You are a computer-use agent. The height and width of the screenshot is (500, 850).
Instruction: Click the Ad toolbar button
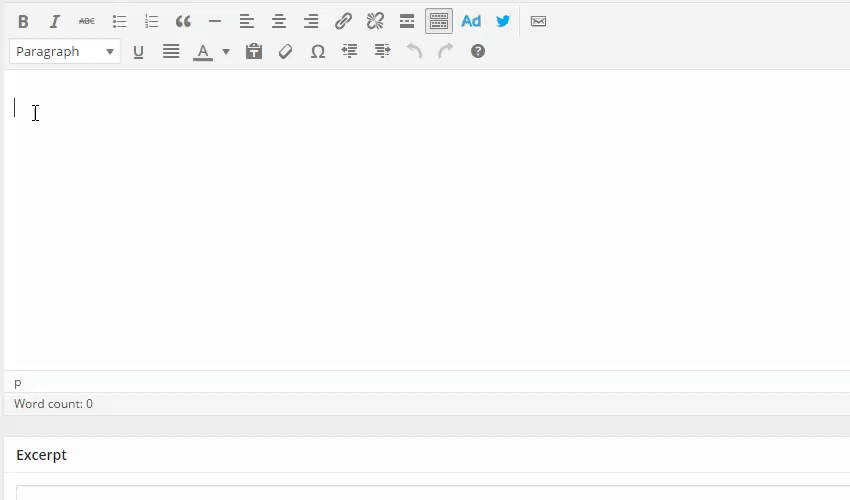(471, 21)
